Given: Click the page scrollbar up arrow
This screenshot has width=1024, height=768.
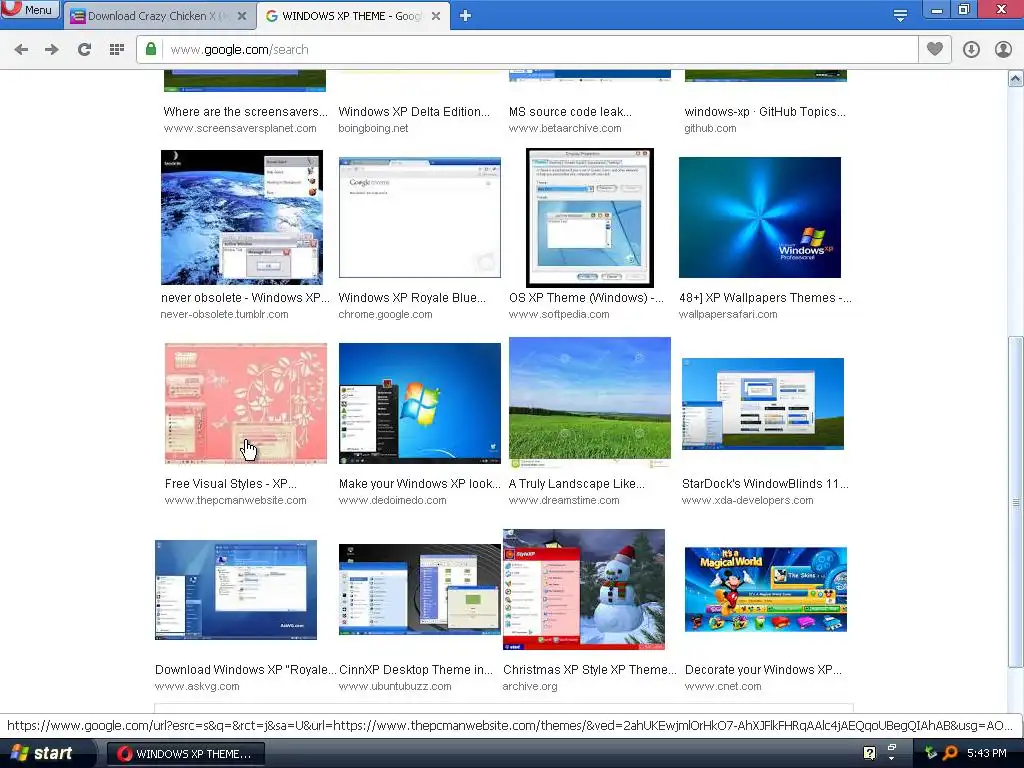Looking at the screenshot, I should point(1016,79).
